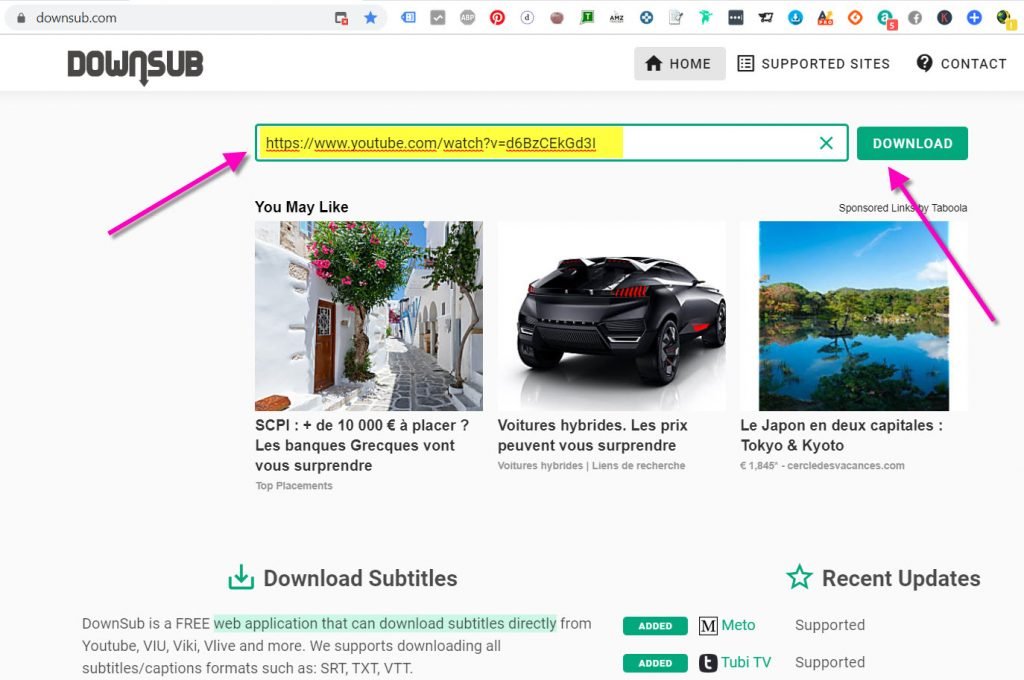1024x680 pixels.
Task: Click the Sponsored Links by Taboola text
Action: (x=902, y=208)
